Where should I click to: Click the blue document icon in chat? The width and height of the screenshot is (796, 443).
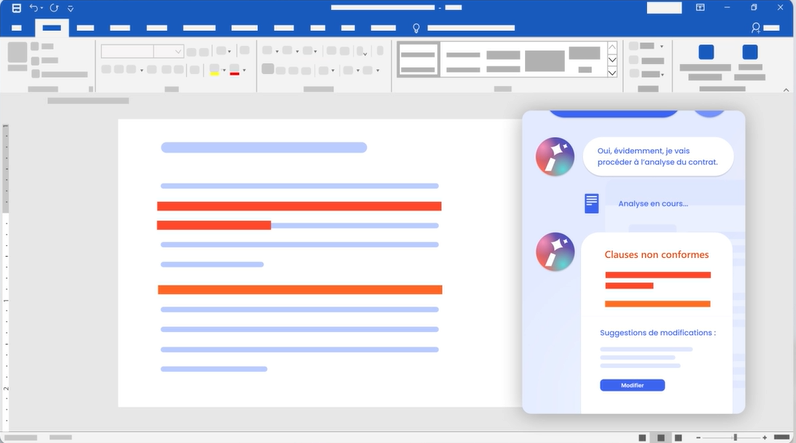tap(591, 203)
